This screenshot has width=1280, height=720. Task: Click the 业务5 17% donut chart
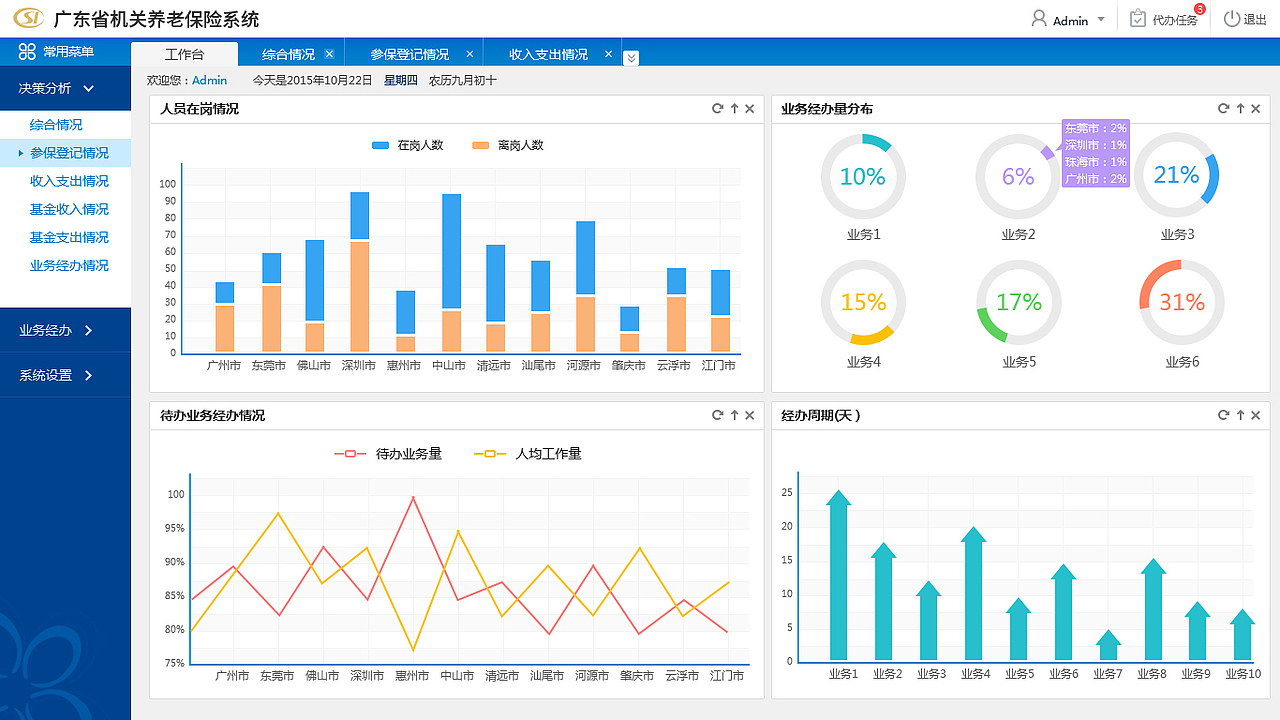1019,302
